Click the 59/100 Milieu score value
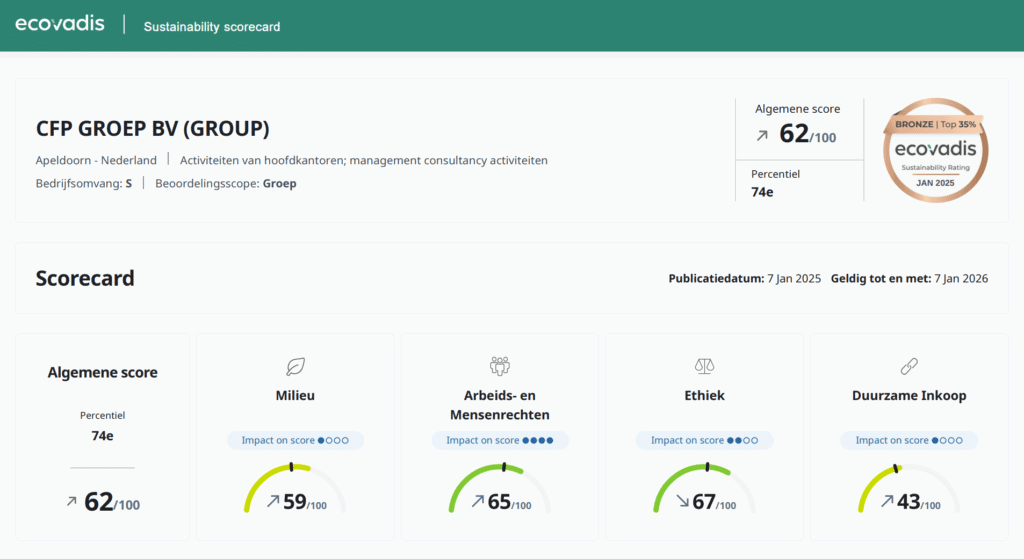Viewport: 1024px width, 559px height. (305, 502)
